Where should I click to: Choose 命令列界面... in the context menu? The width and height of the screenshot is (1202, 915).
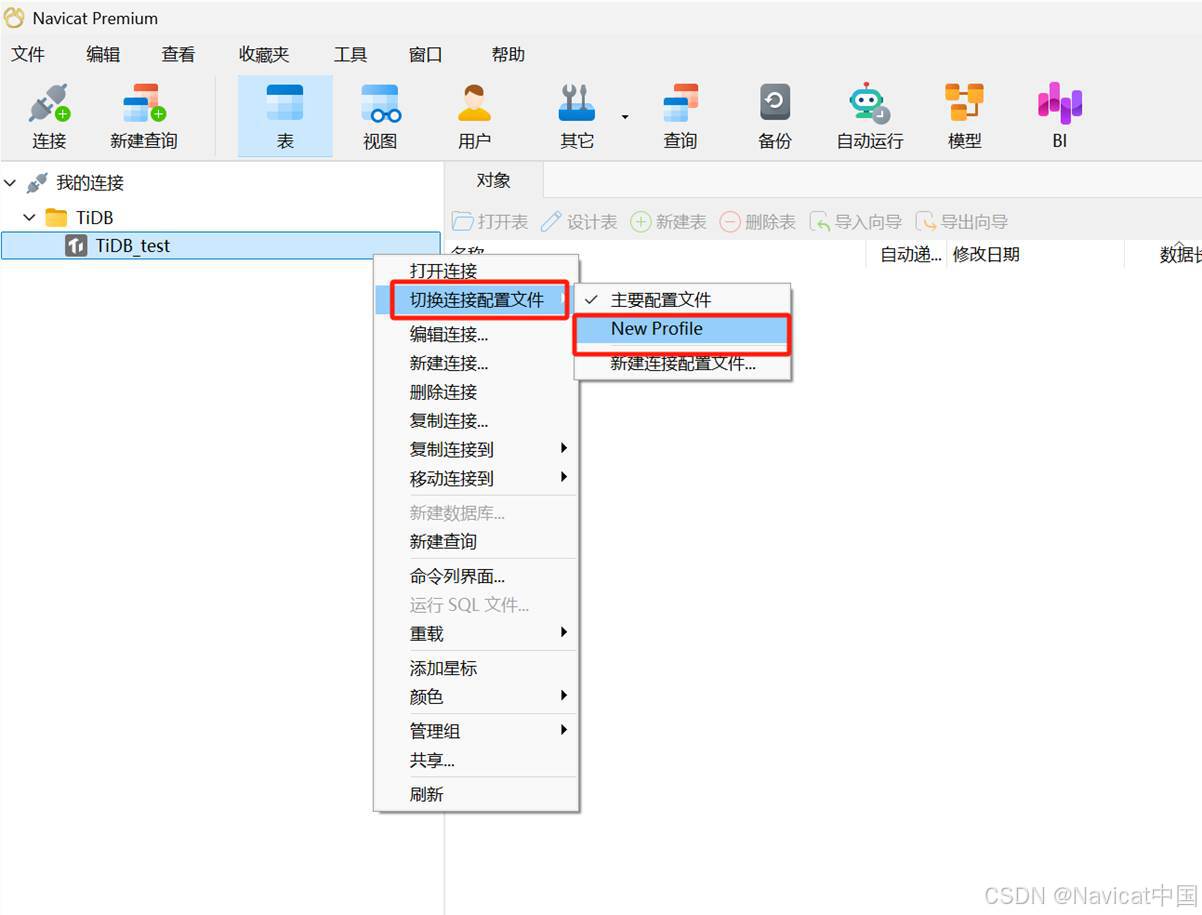(476, 576)
